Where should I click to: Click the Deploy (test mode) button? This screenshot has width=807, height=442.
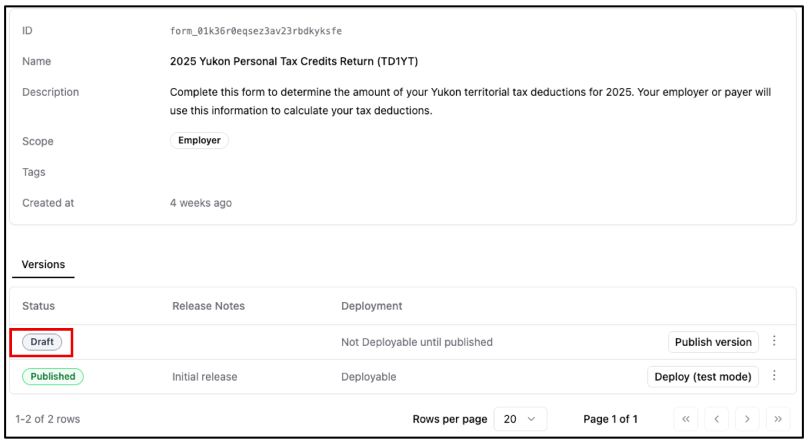[x=702, y=377]
